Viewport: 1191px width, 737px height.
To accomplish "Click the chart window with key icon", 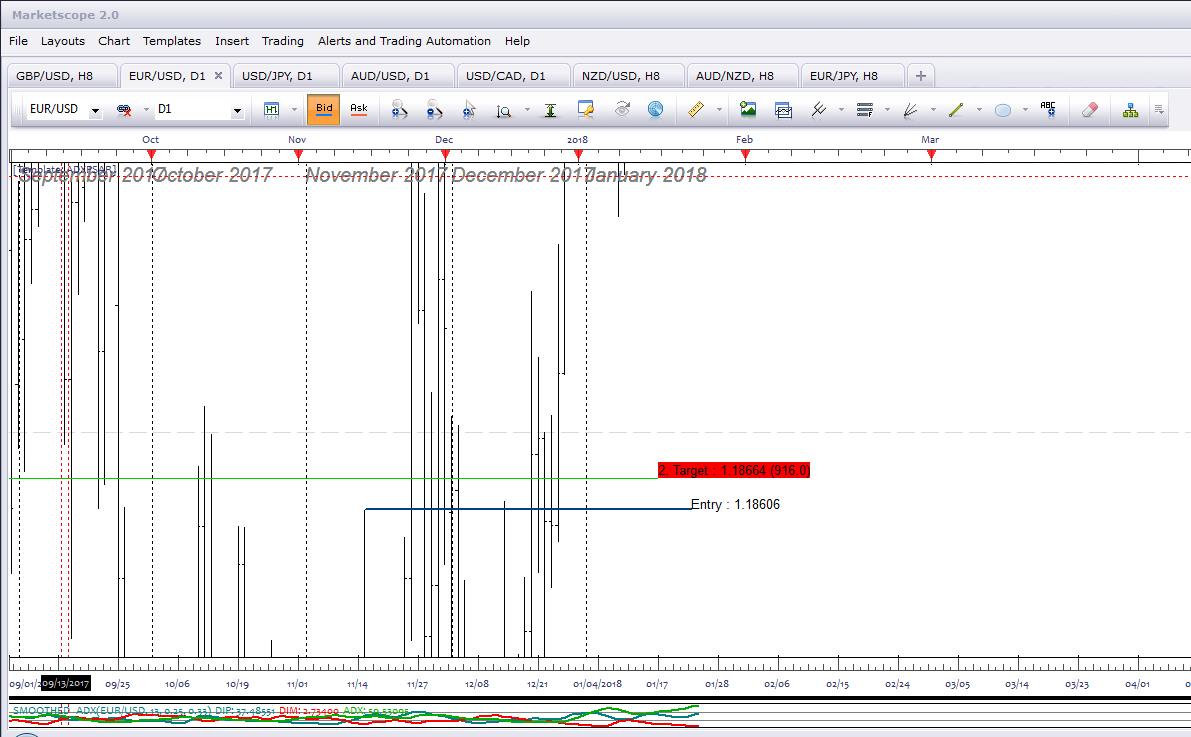I will (586, 110).
